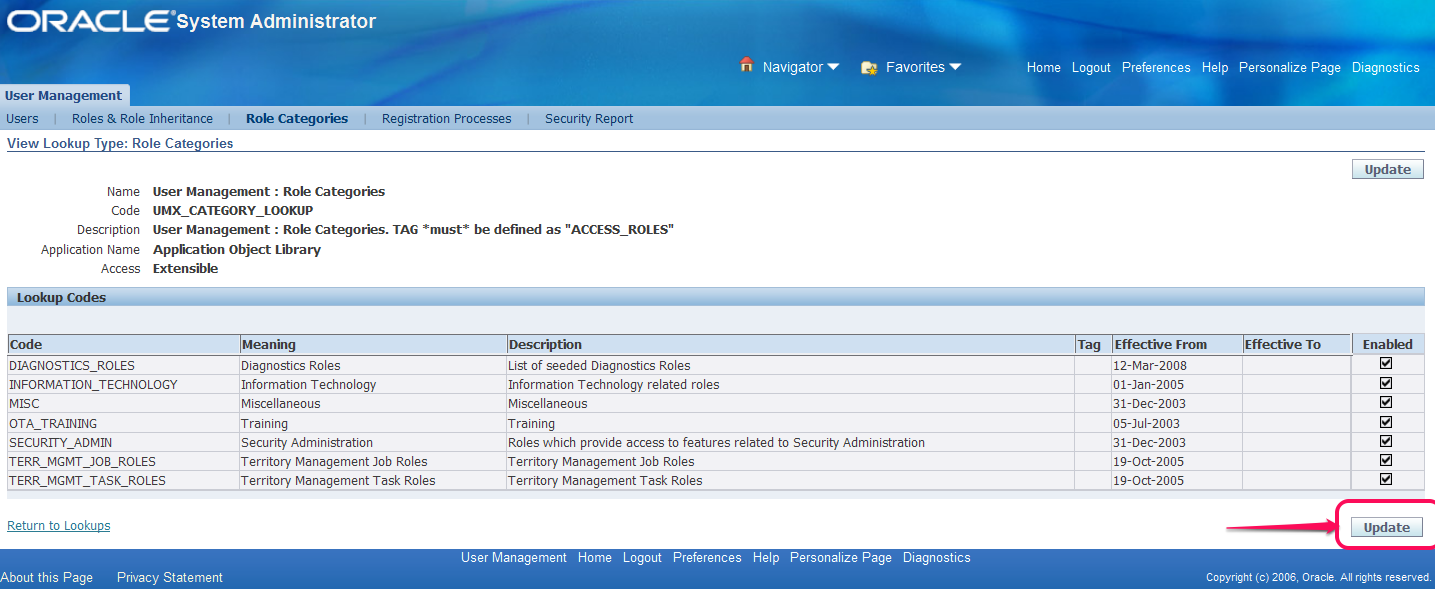Click Diagnostics in the footer links
The image size is (1435, 601).
pos(937,558)
